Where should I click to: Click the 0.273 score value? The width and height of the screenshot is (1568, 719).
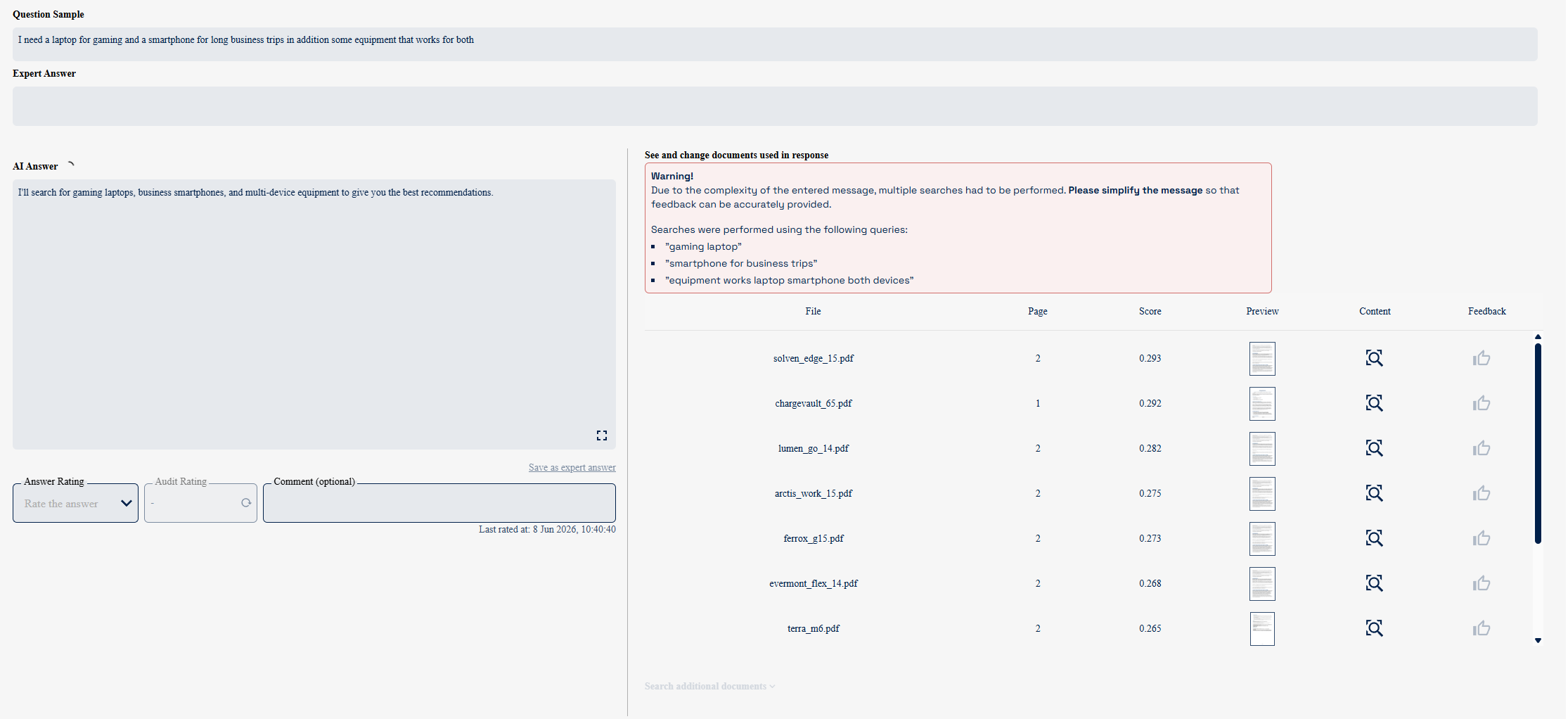pos(1150,539)
